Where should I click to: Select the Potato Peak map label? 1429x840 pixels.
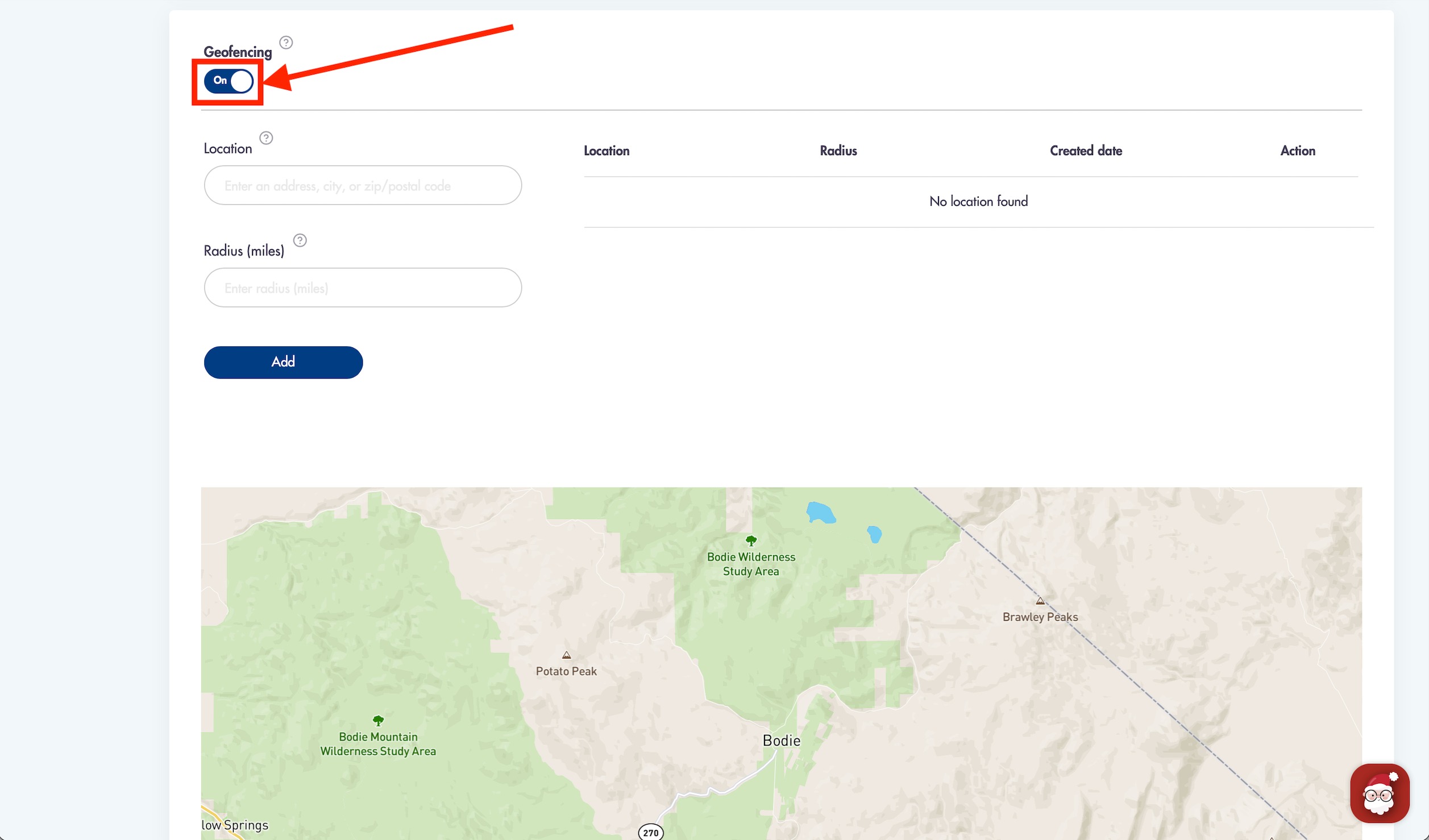click(566, 671)
